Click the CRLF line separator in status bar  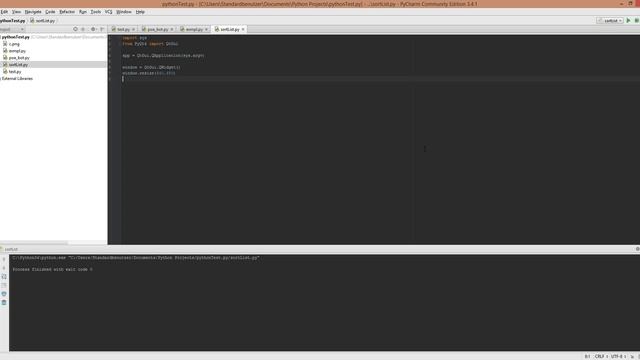pos(601,356)
